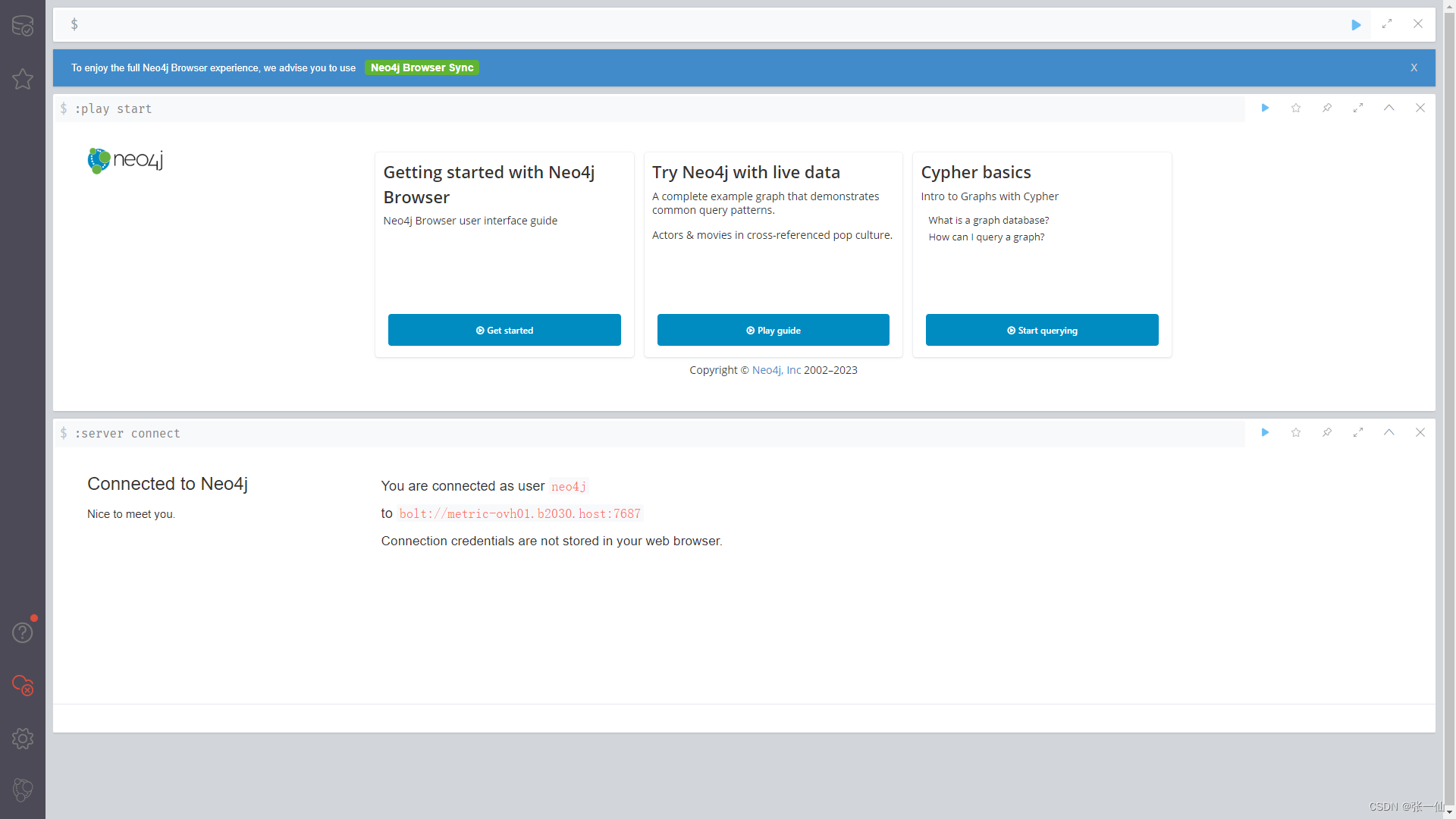Focus the top Cypher command input
Viewport: 1456px width, 819px height.
682,25
